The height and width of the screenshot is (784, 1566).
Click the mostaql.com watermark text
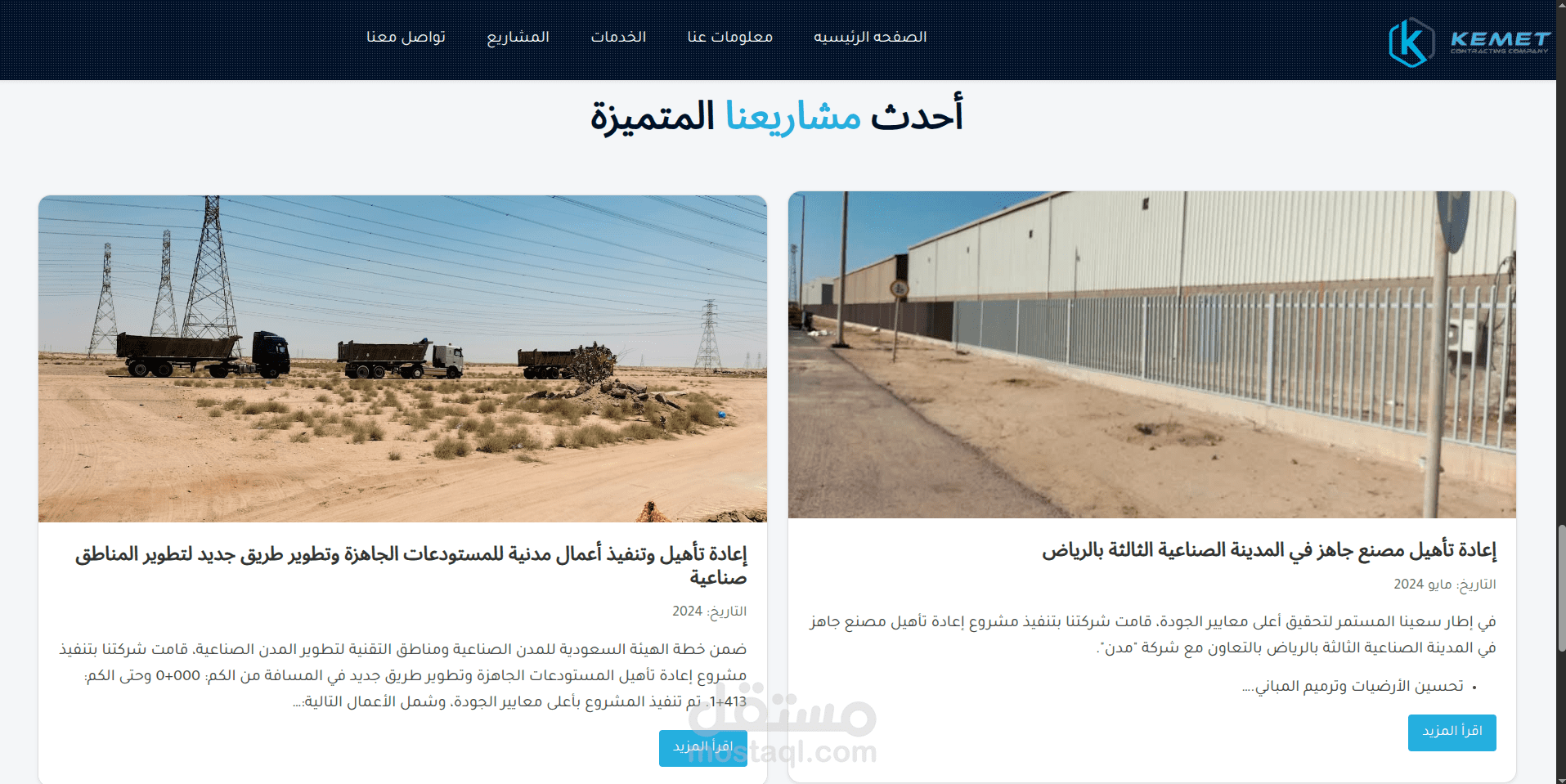click(783, 751)
